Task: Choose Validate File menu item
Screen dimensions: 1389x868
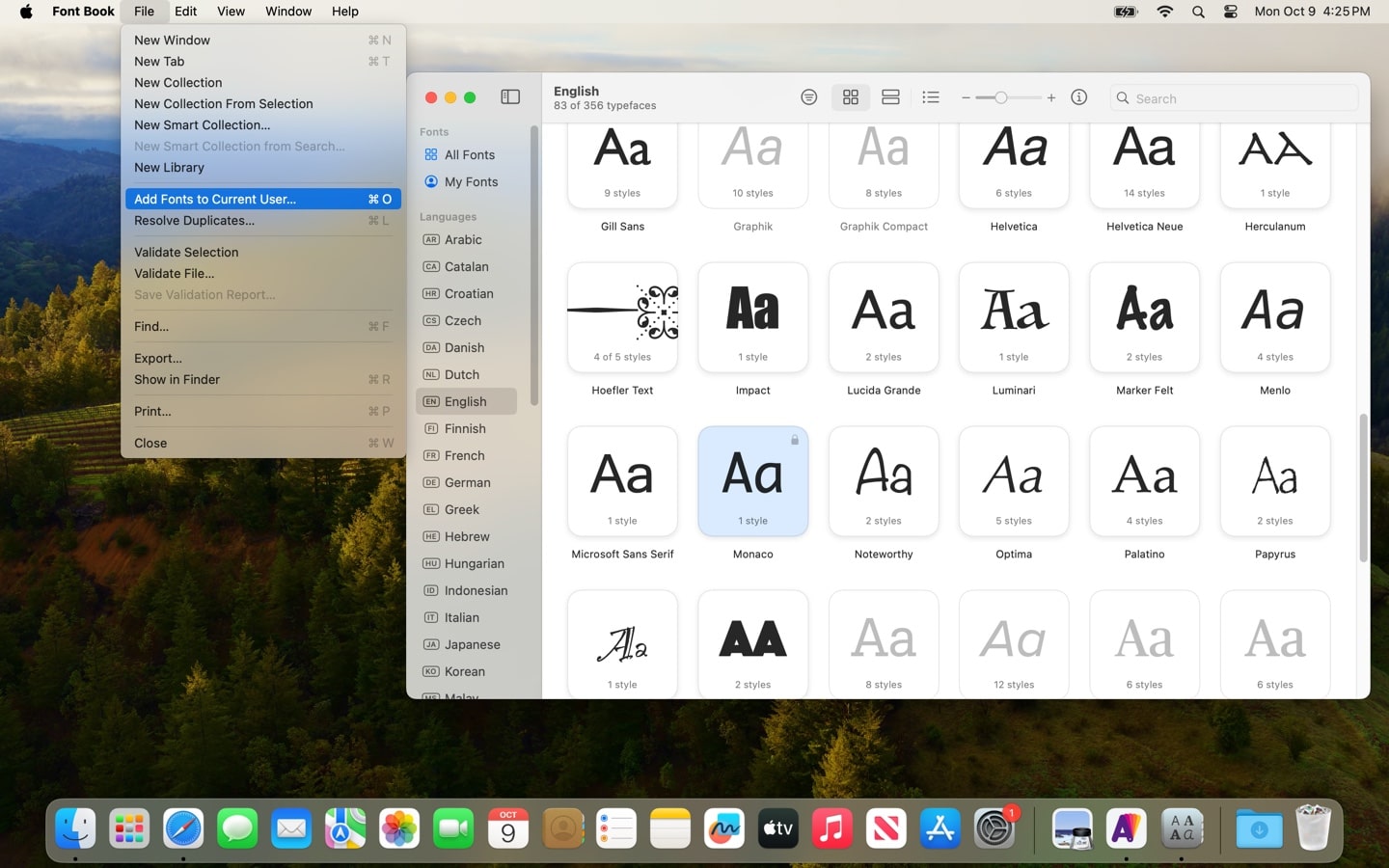Action: tap(263, 273)
